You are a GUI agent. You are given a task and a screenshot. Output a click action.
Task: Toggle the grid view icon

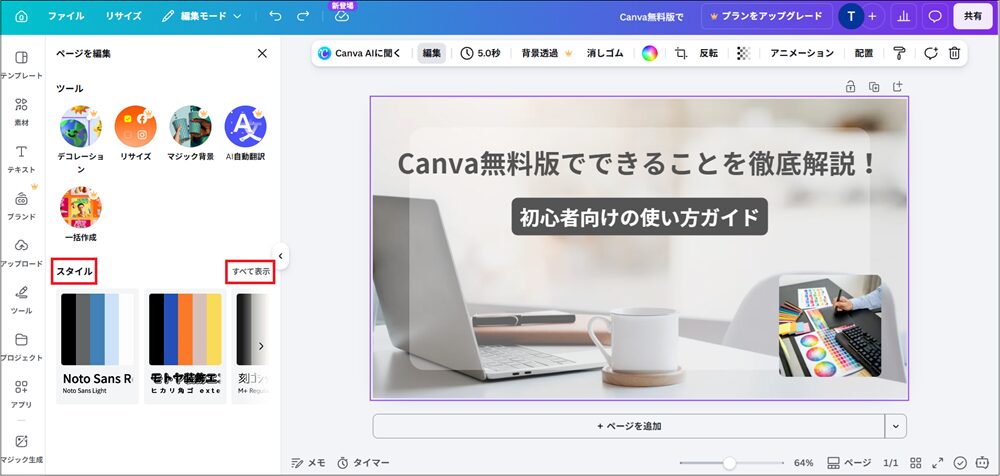[915, 463]
